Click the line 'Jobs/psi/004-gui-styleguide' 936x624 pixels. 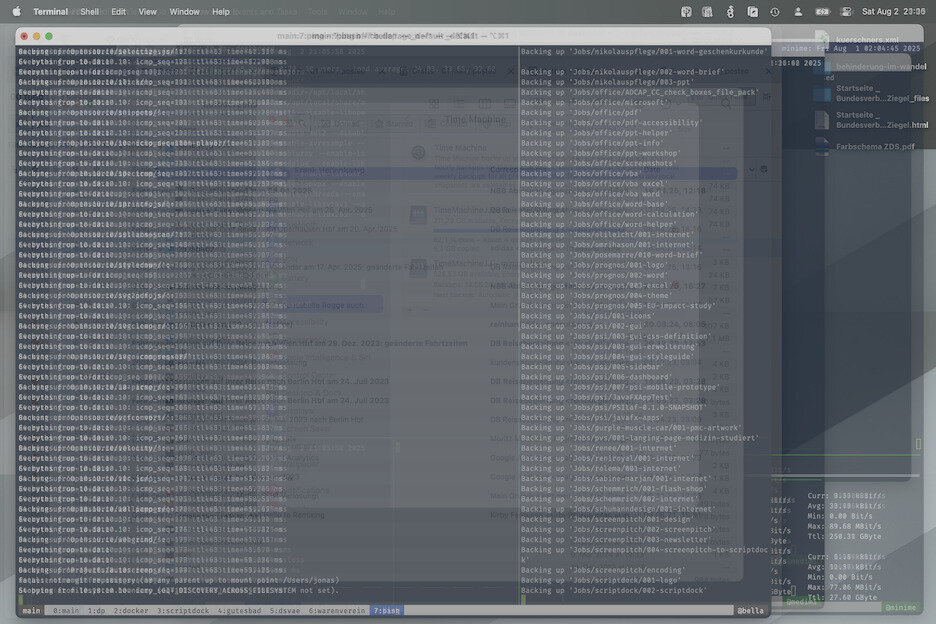608,356
